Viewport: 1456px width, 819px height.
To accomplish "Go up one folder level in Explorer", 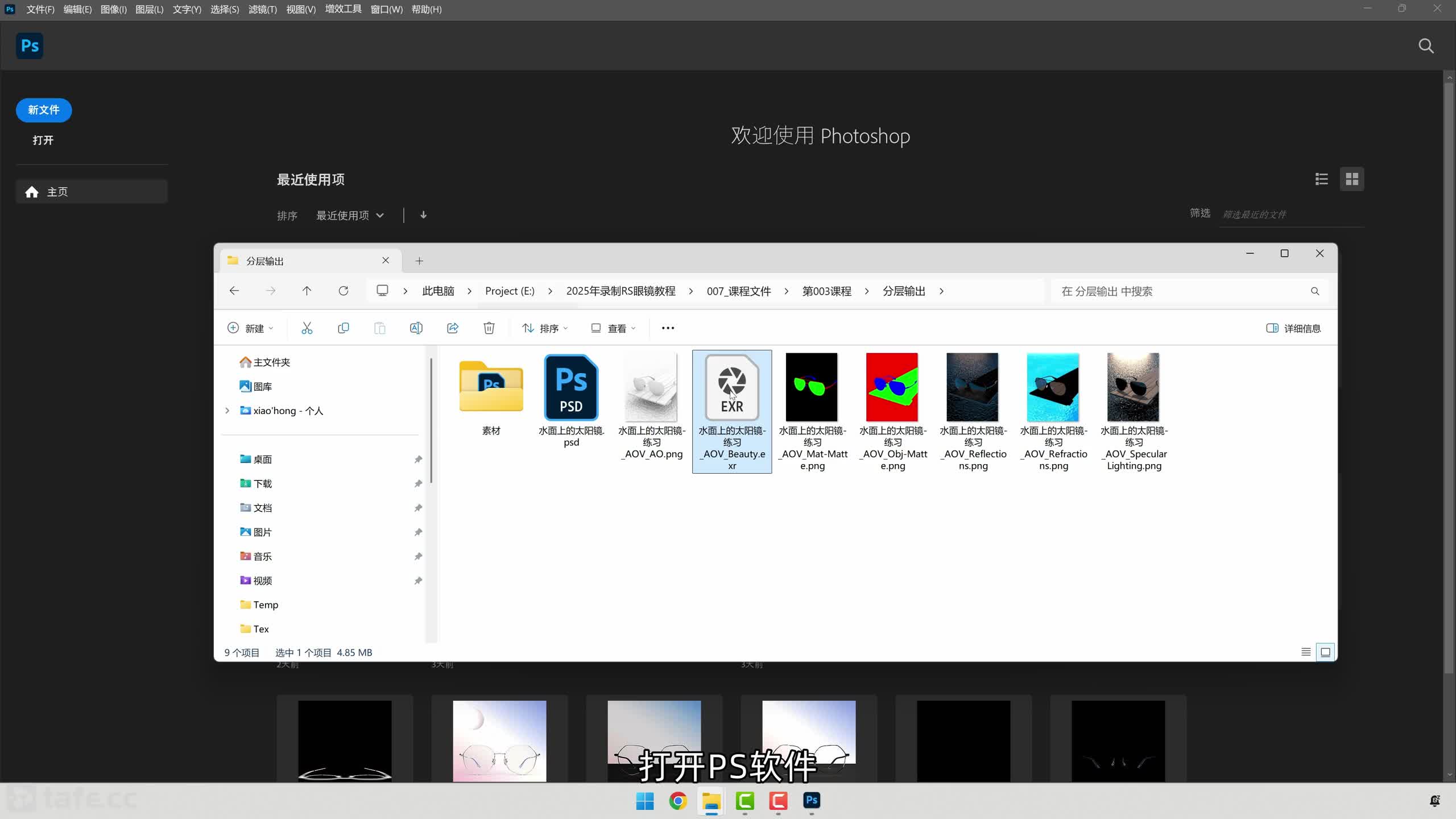I will 307,291.
